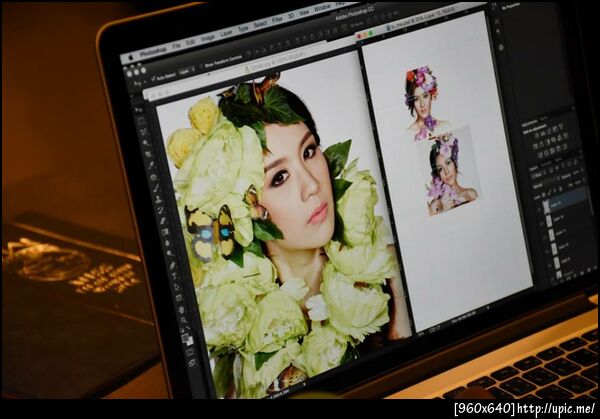Open the View menu
Viewport: 600px width, 419px height.
(304, 13)
